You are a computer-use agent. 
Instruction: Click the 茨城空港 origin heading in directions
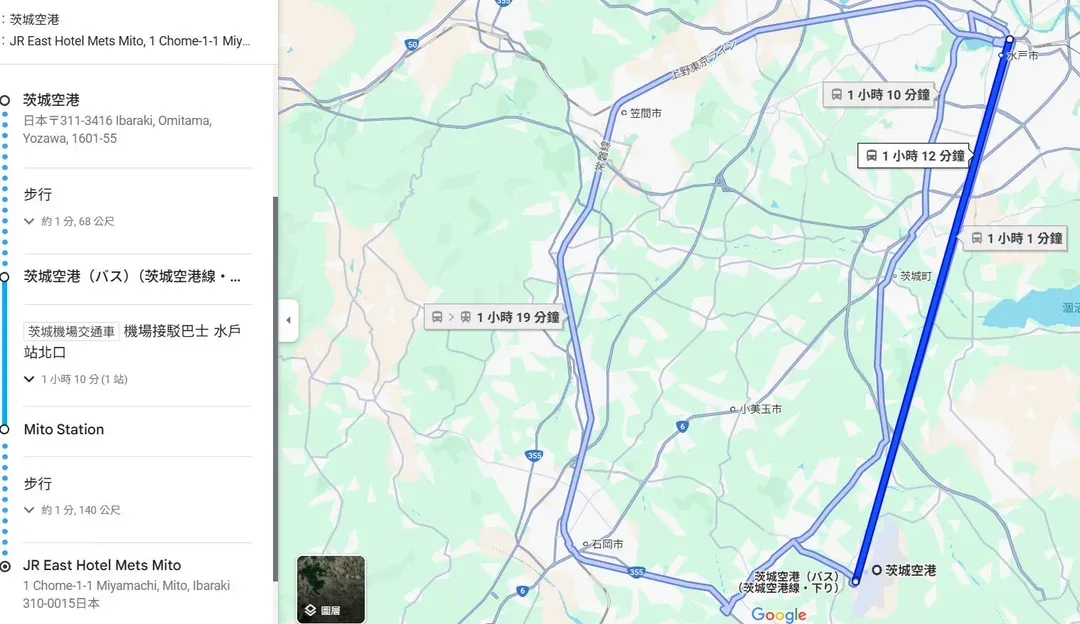(52, 100)
